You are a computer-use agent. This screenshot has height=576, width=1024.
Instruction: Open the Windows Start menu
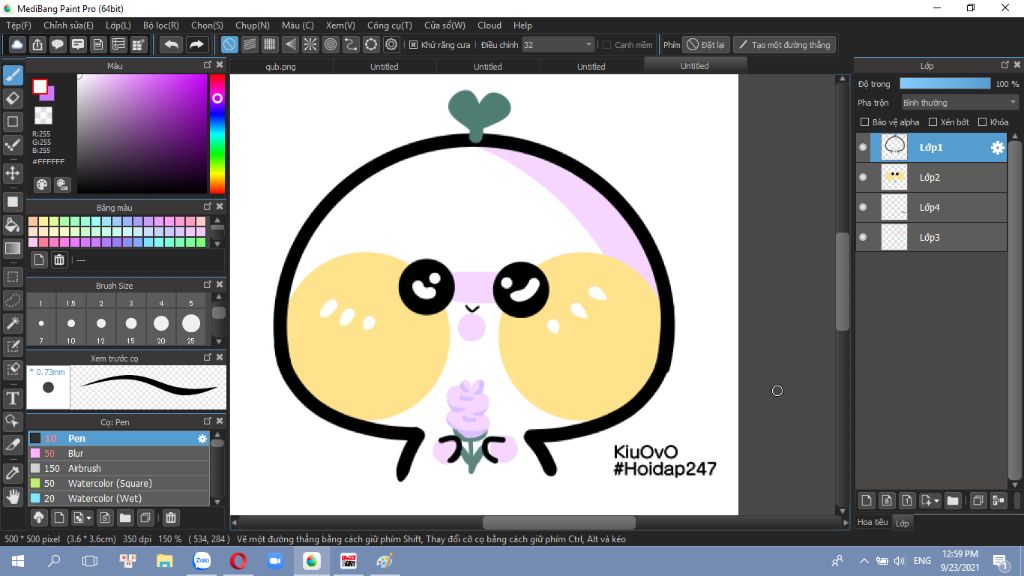[x=18, y=561]
